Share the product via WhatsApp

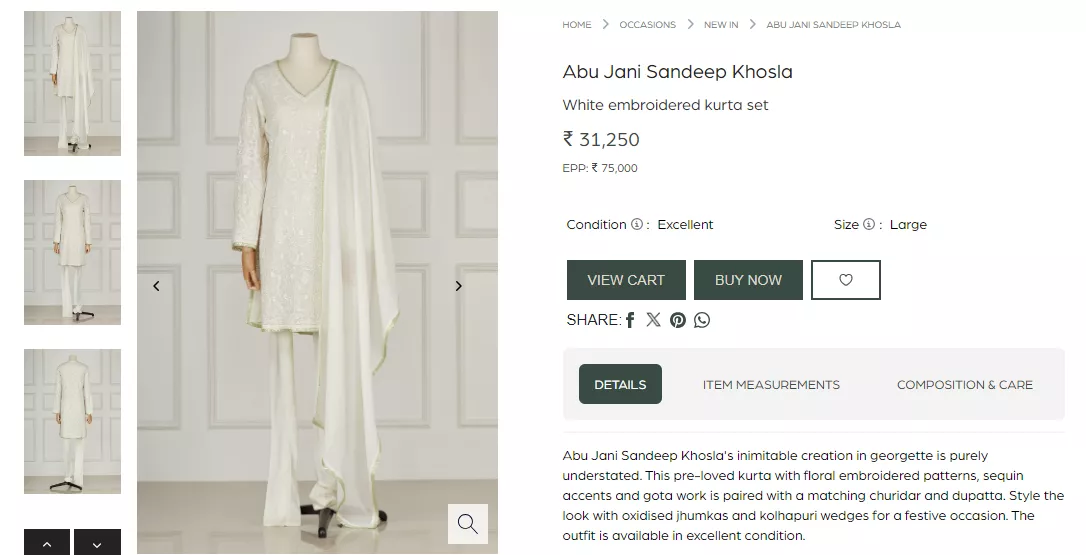[x=702, y=320]
